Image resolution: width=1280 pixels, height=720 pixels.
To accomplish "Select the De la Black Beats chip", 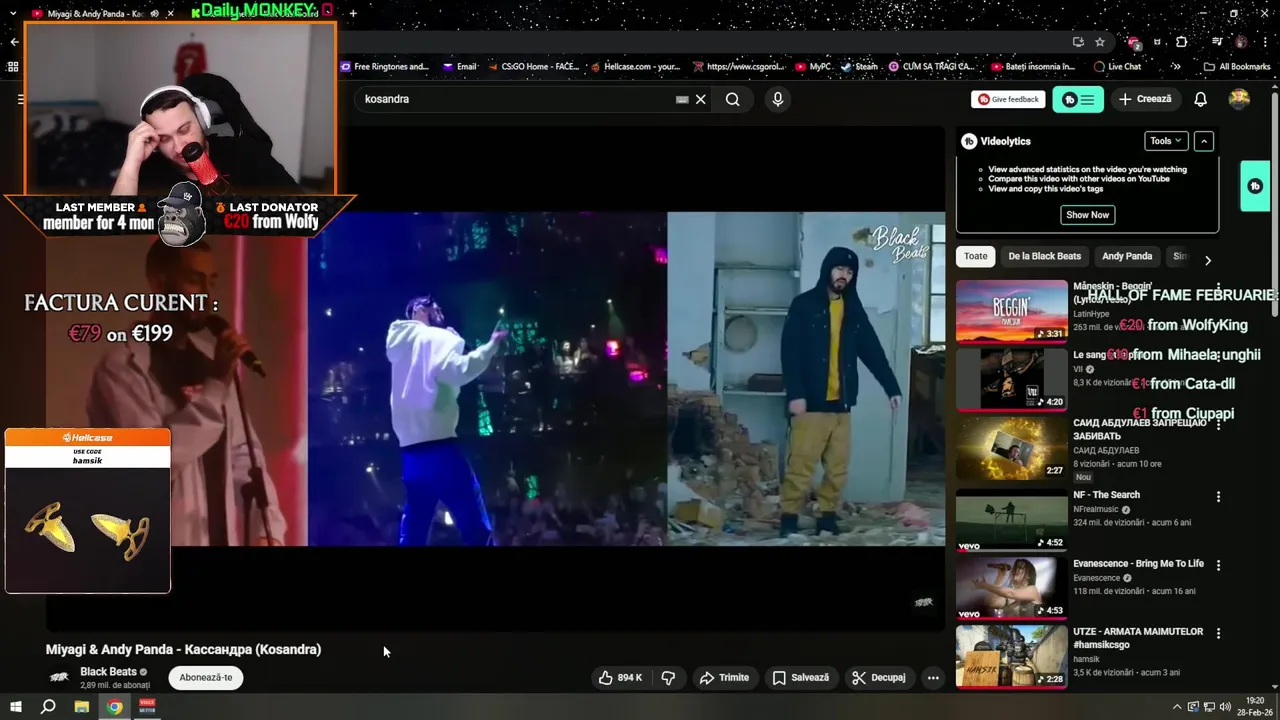I will tap(1044, 256).
